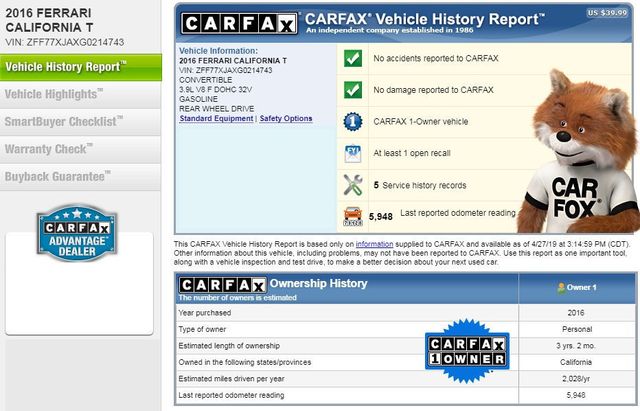Click the wrench service history icon
The height and width of the screenshot is (411, 640).
[352, 184]
